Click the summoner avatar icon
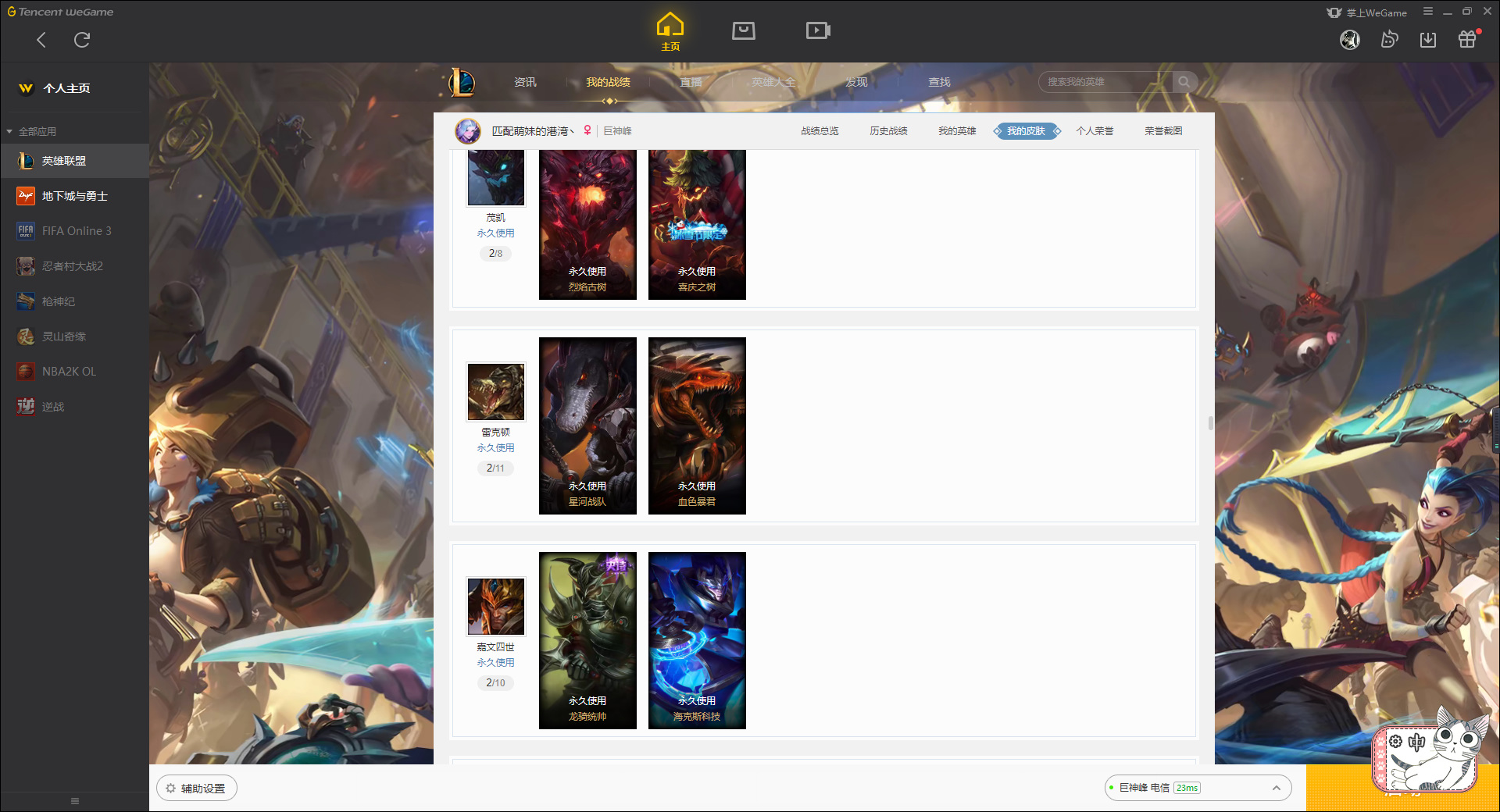 pyautogui.click(x=468, y=131)
